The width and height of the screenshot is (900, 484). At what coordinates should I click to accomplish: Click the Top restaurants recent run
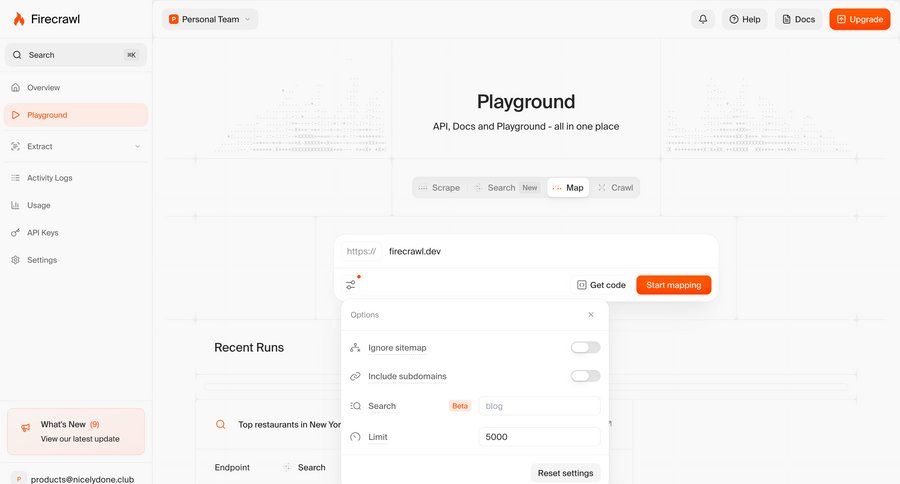point(289,425)
